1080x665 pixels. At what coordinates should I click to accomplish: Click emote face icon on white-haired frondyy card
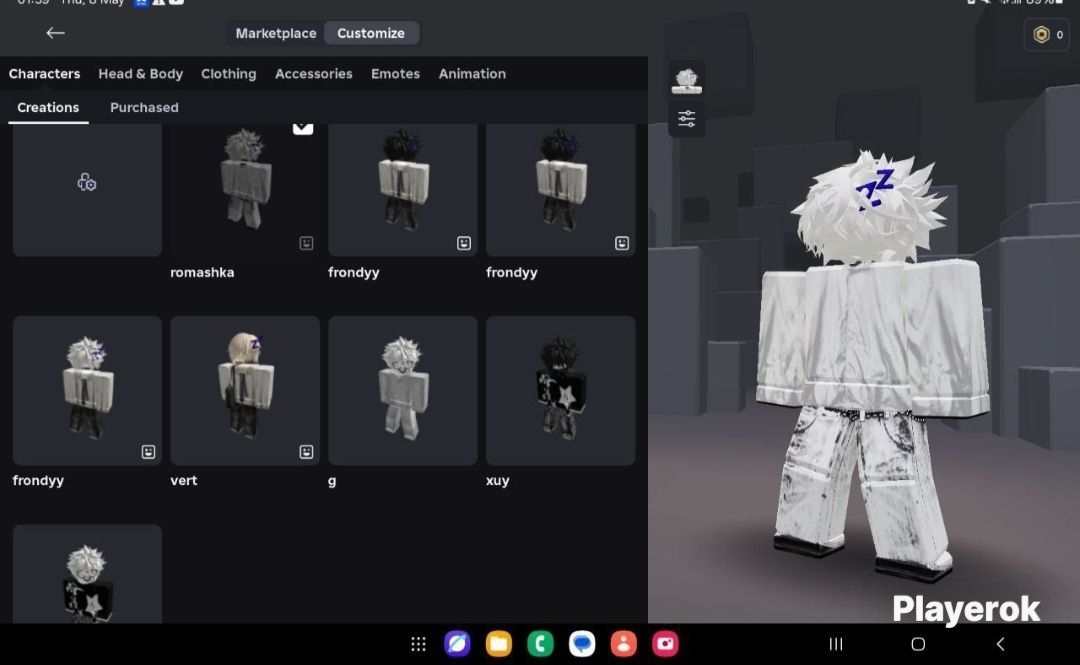[148, 451]
